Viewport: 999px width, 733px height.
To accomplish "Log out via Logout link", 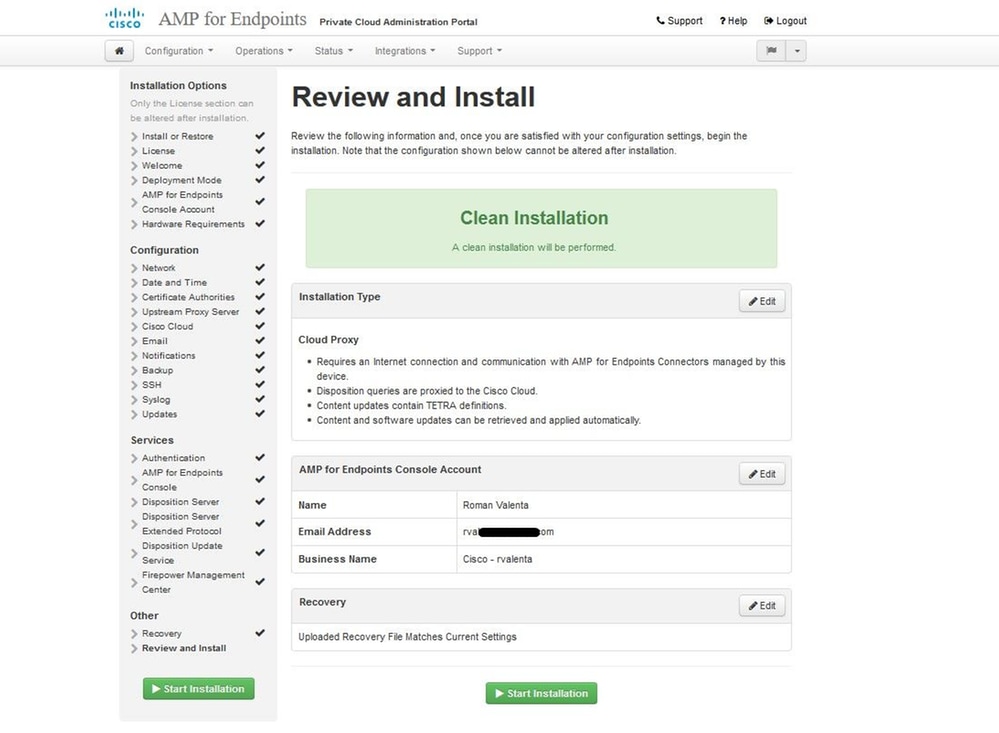I will [x=786, y=21].
